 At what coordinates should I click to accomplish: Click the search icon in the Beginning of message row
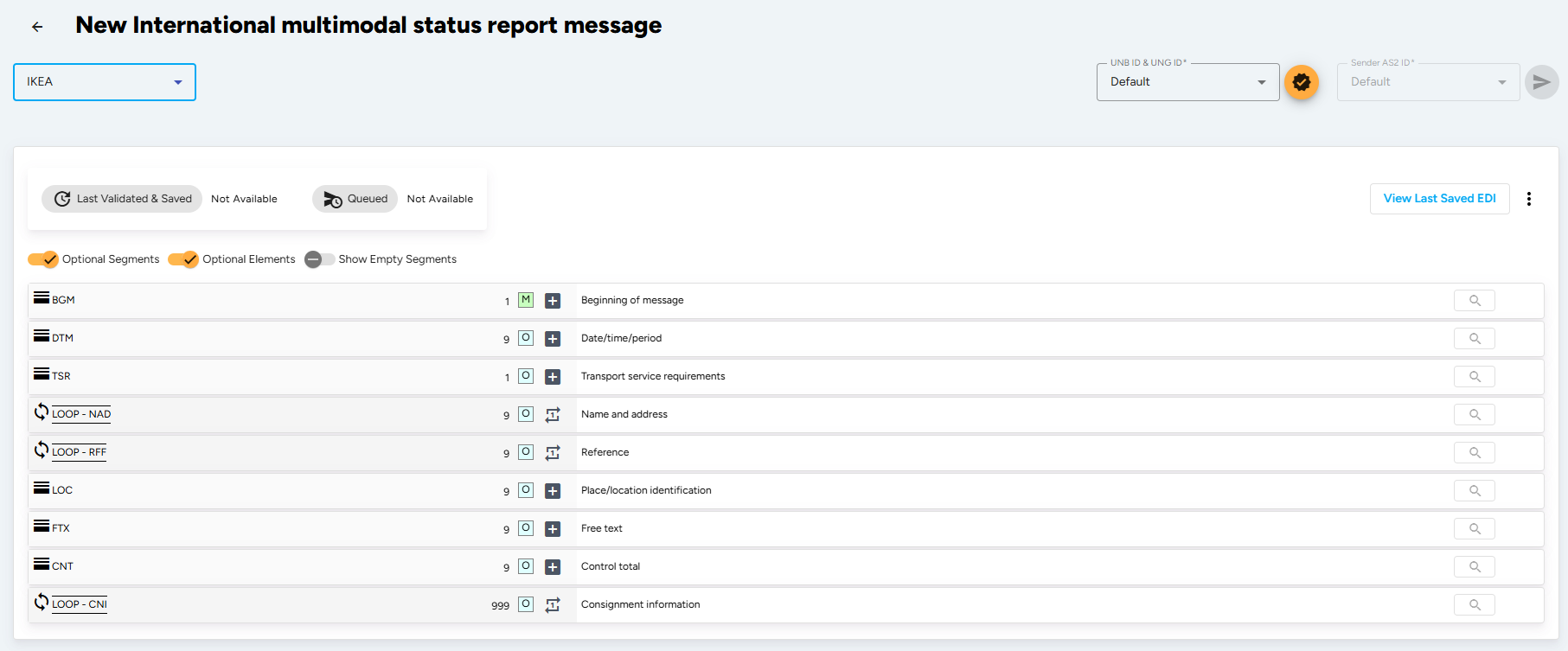click(x=1475, y=301)
